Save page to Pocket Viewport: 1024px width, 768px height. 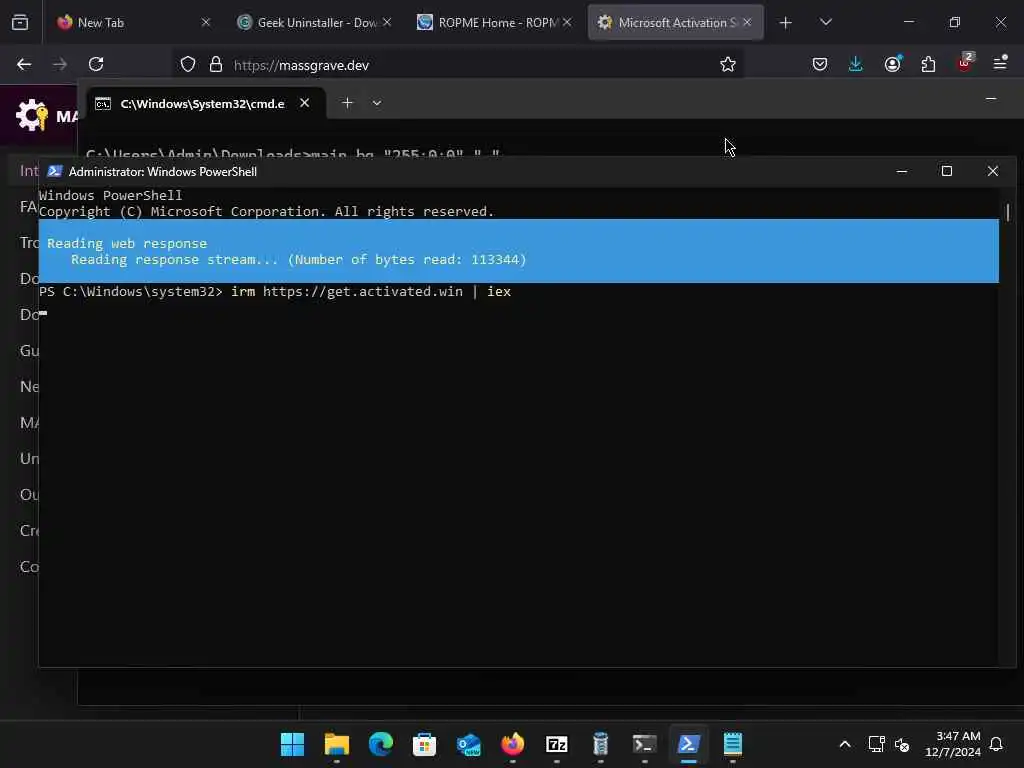820,64
